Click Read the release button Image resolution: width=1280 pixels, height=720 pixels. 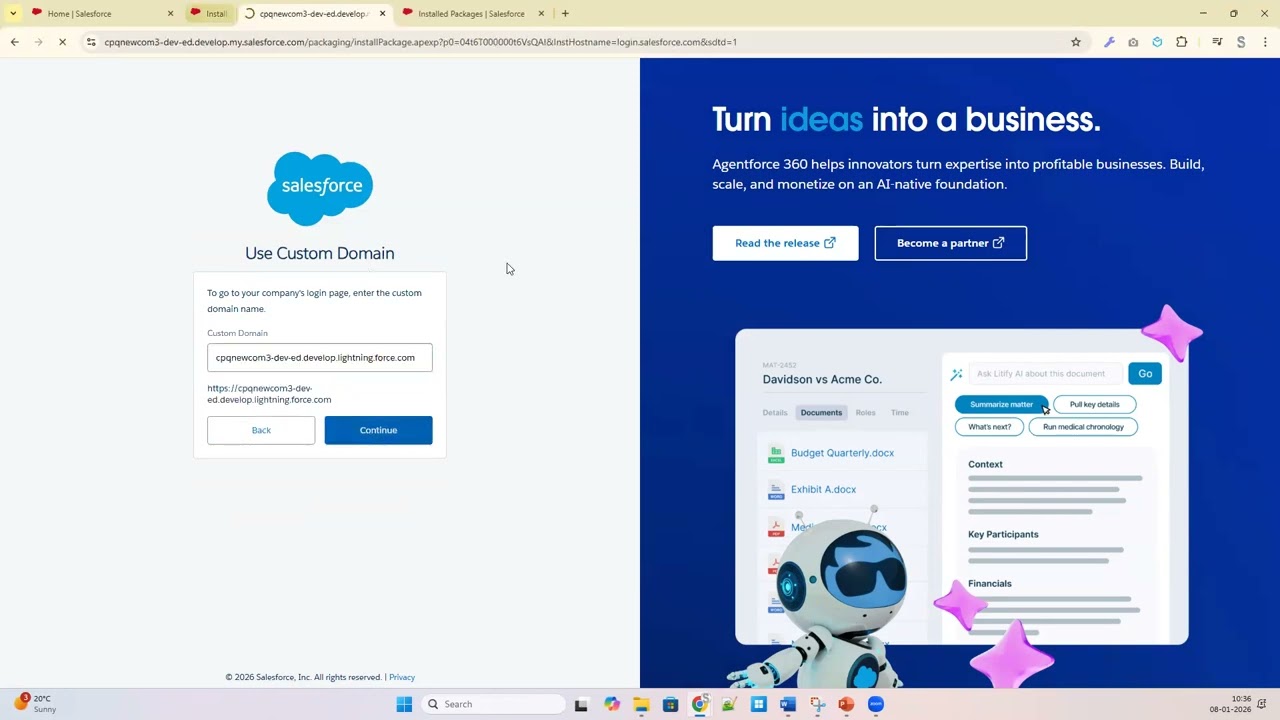pyautogui.click(x=785, y=243)
